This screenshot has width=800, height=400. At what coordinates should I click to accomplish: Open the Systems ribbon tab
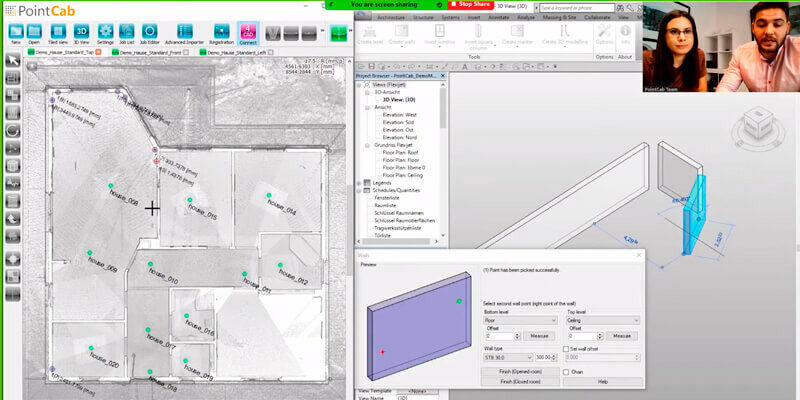tap(451, 17)
